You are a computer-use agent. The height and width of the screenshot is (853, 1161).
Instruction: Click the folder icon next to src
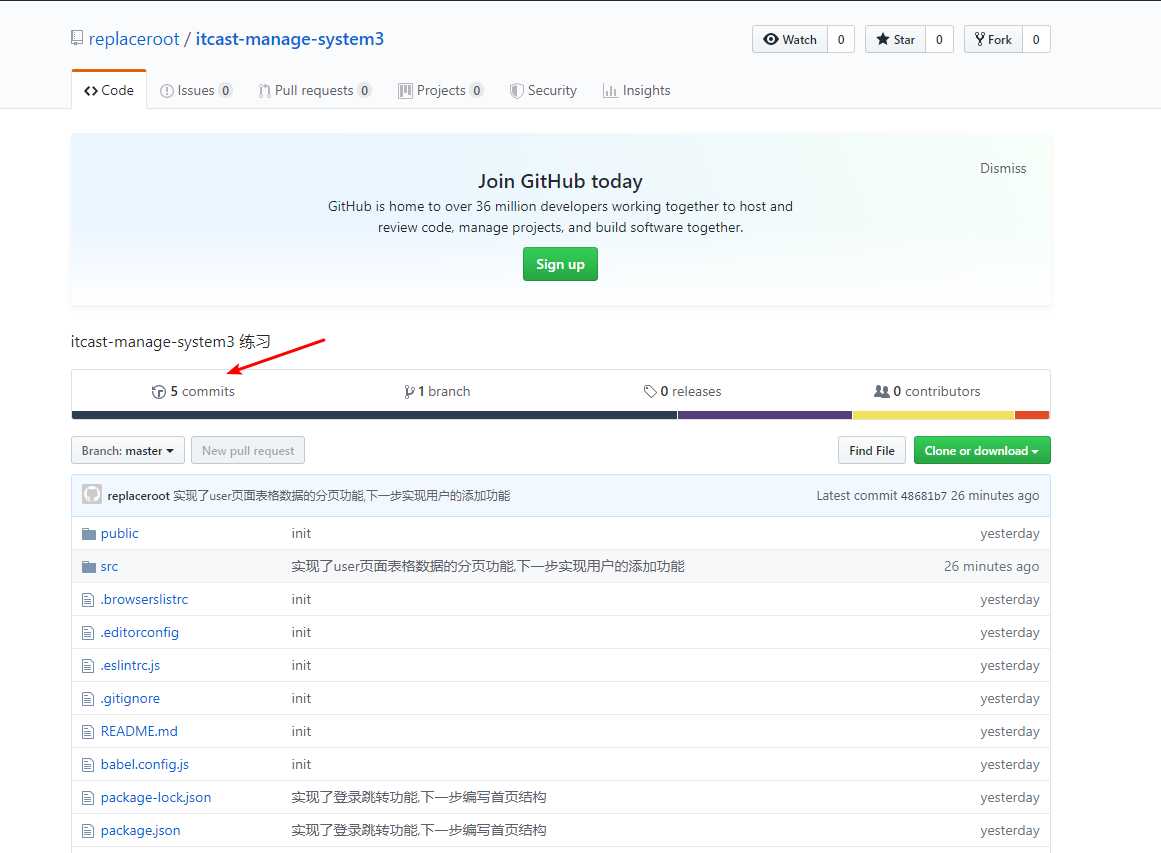point(89,566)
